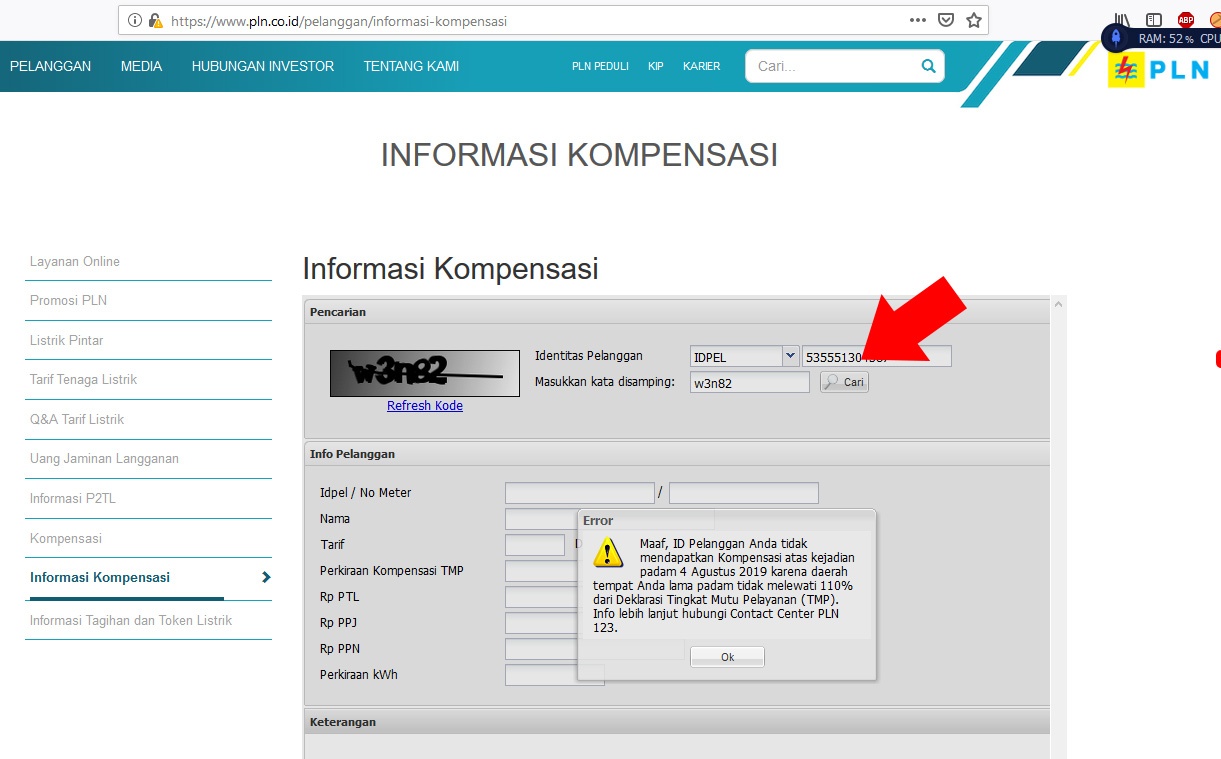
Task: Open the PELANGGAN menu
Action: (50, 66)
